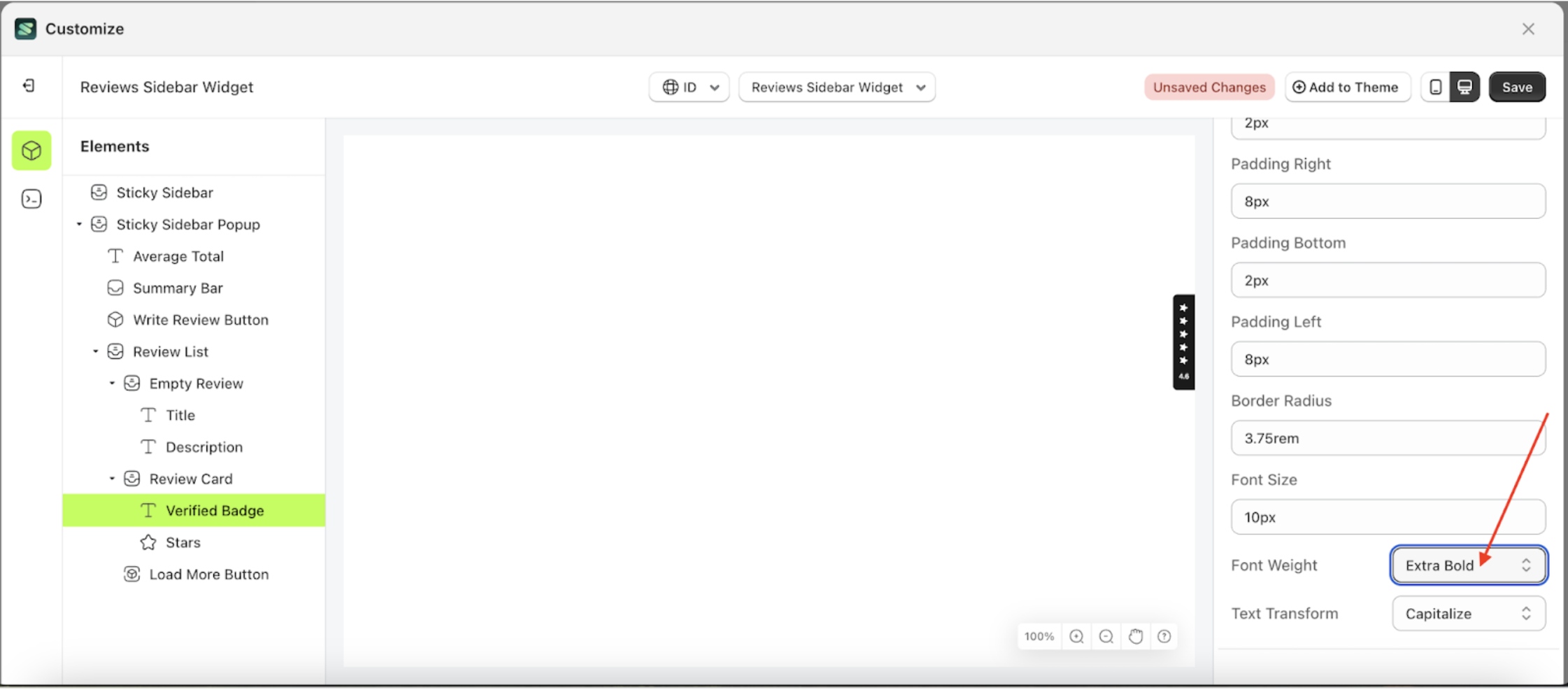Select the Stars element in the tree
This screenshot has width=1568, height=690.
coord(183,542)
